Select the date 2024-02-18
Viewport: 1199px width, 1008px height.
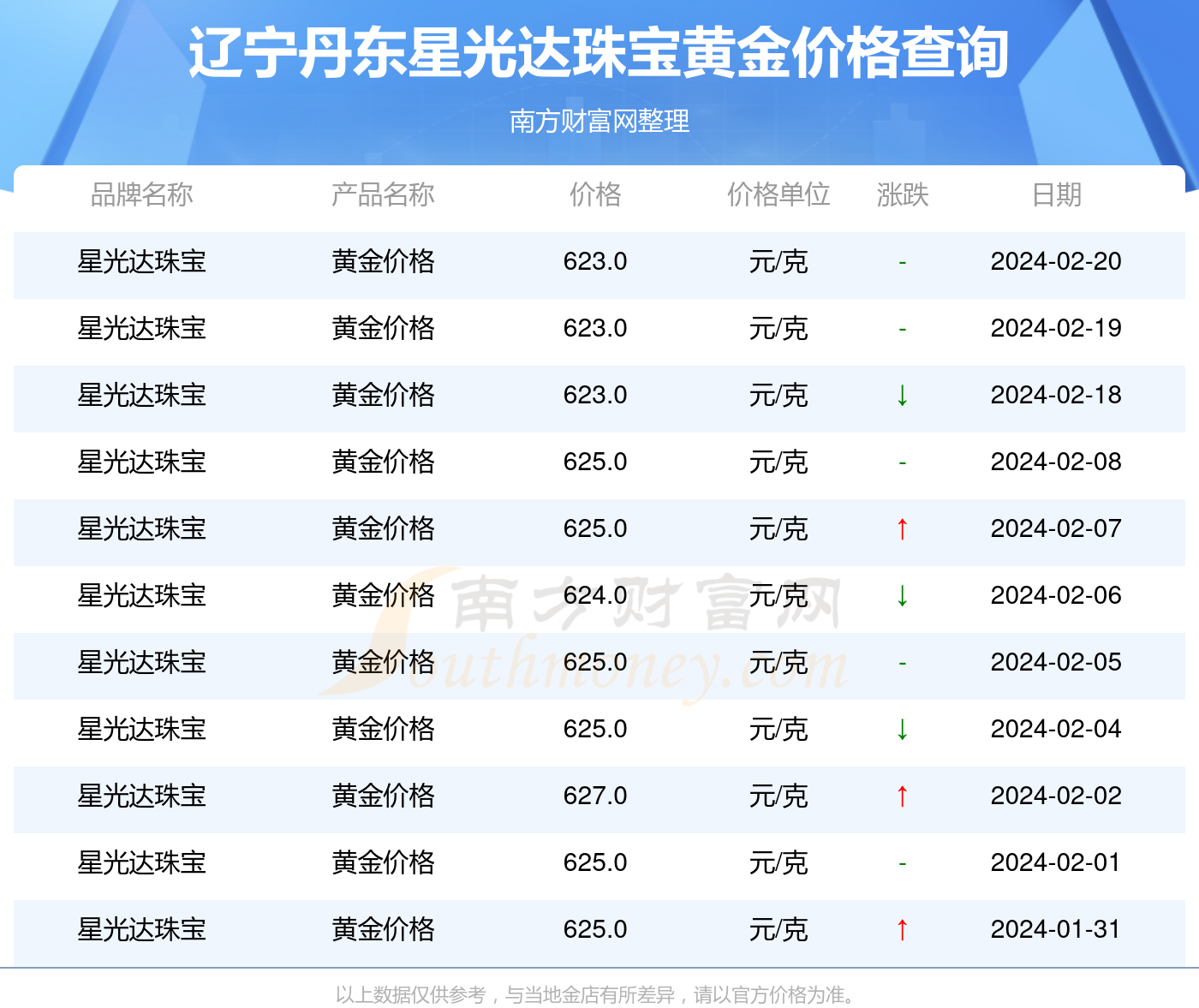coord(1056,395)
